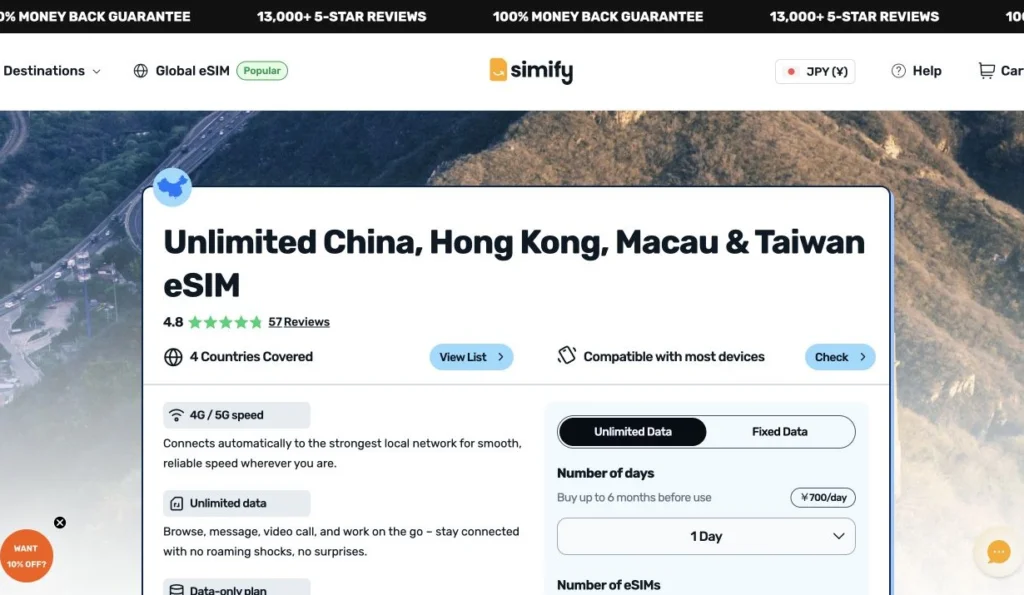Click the China map badge icon

point(172,187)
